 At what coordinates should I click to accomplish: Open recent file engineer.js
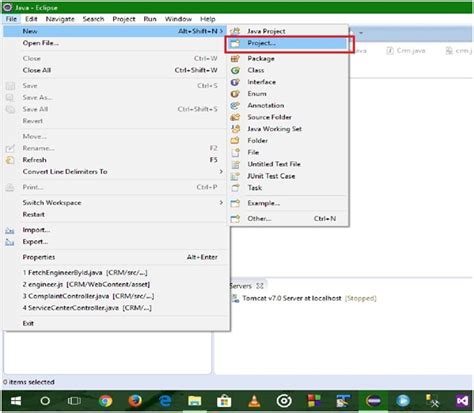(115, 284)
